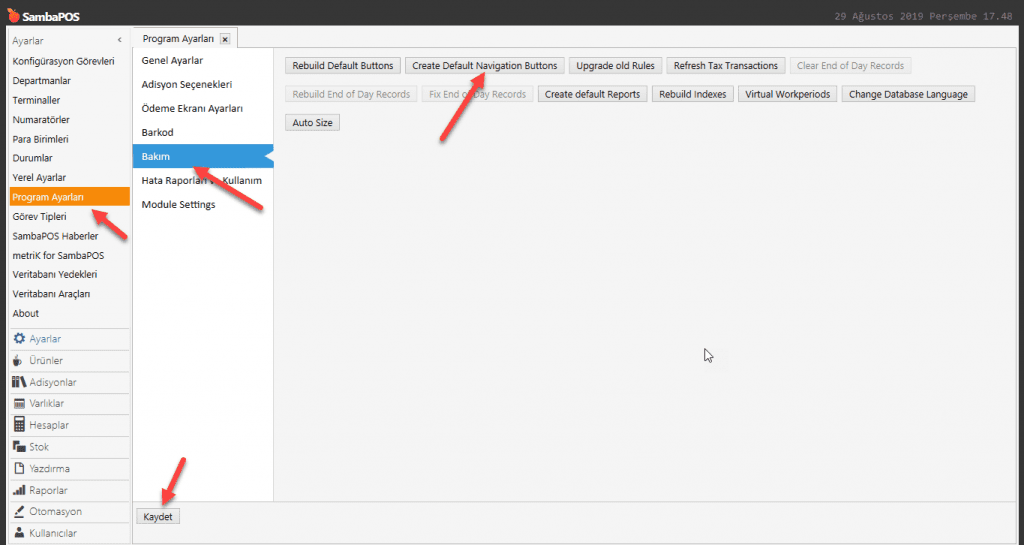
Task: Click the Stok section icon
Action: [x=19, y=447]
